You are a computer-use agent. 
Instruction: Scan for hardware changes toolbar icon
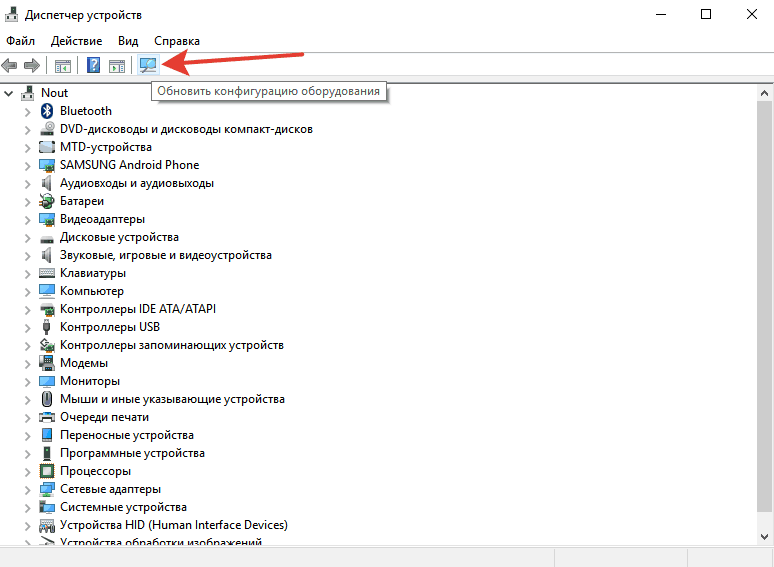click(148, 65)
